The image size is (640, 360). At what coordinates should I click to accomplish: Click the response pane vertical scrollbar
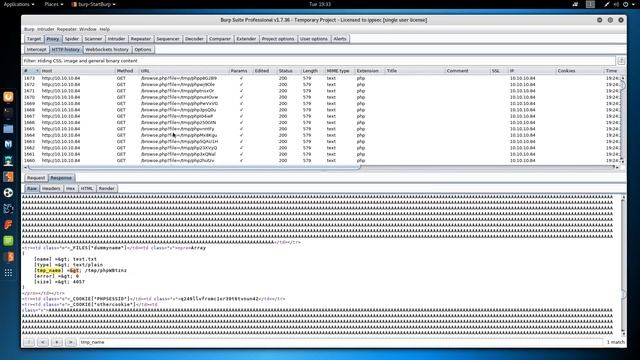click(623, 265)
